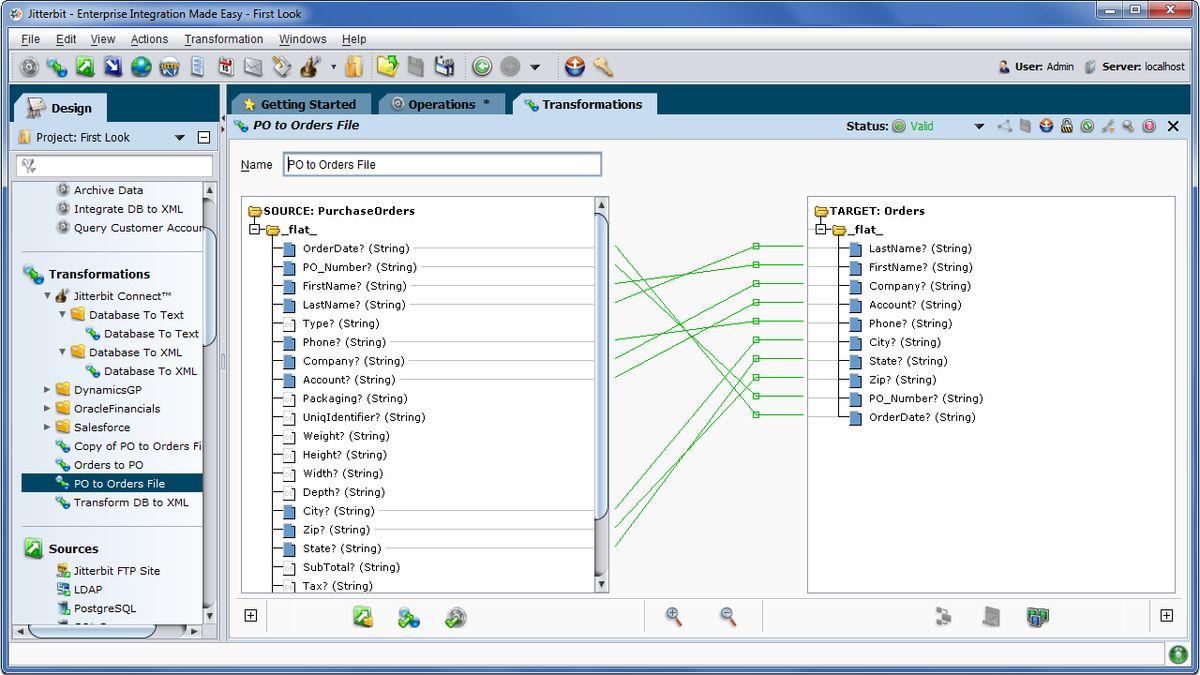Open the File menu
This screenshot has height=675, width=1200.
(31, 39)
